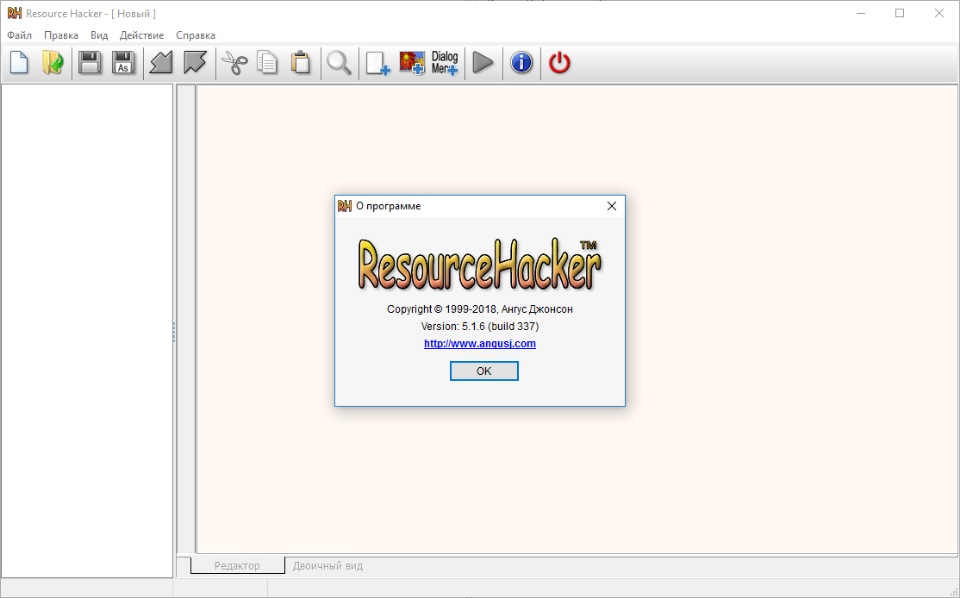The image size is (960, 598).
Task: Click the Dialog Menu insert icon
Action: (444, 62)
